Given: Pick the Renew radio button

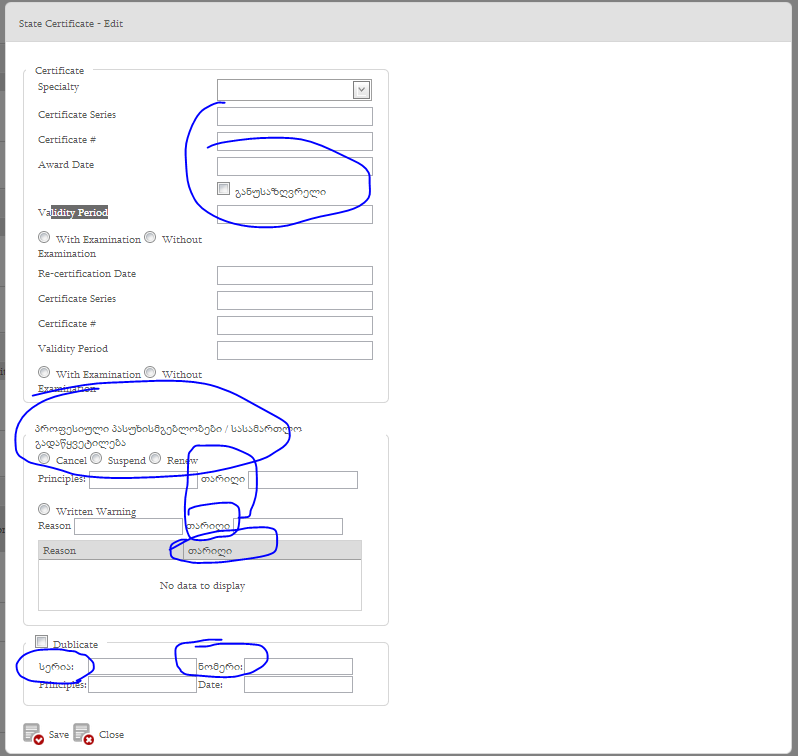Looking at the screenshot, I should [155, 458].
